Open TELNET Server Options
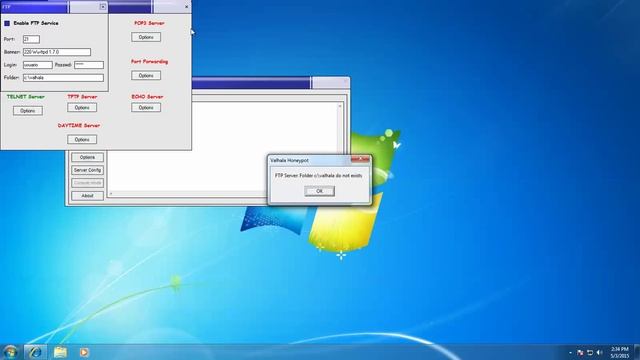This screenshot has width=640, height=360. (28, 111)
